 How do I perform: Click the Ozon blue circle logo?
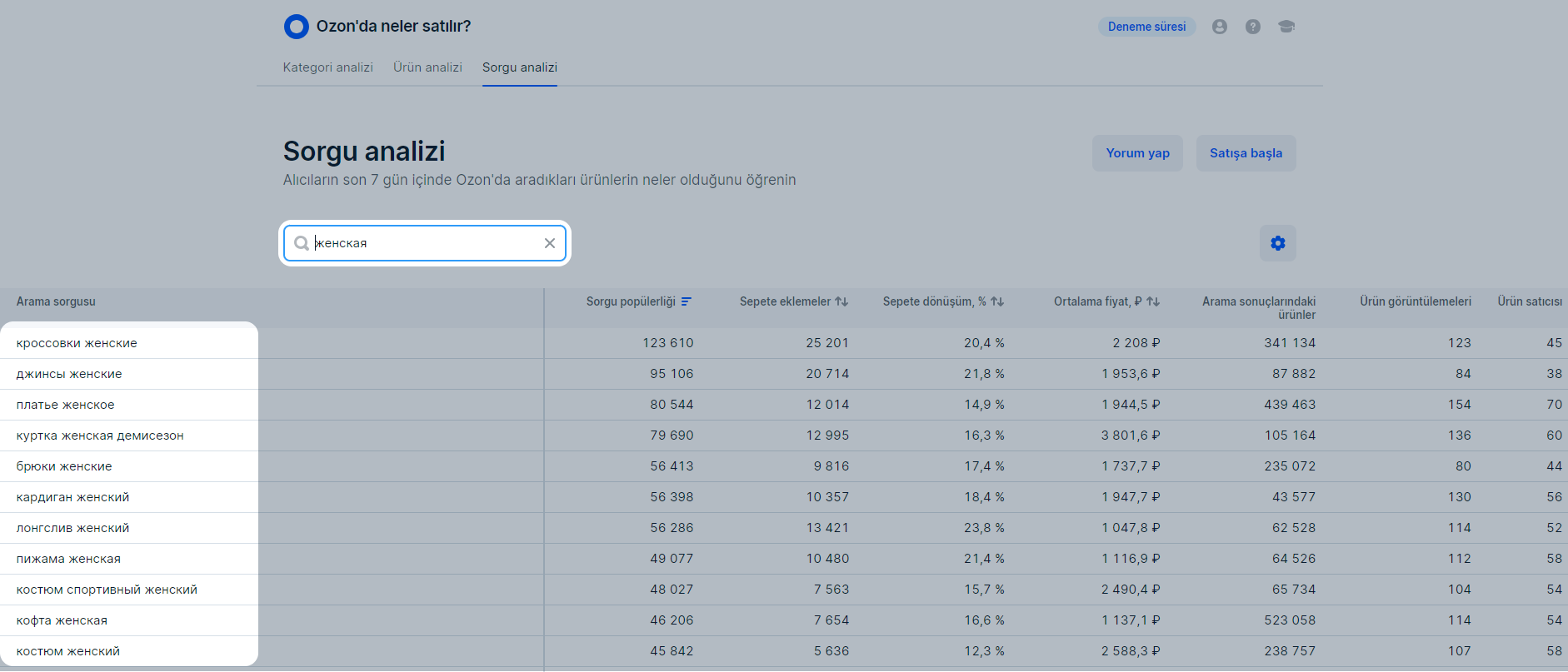click(296, 27)
